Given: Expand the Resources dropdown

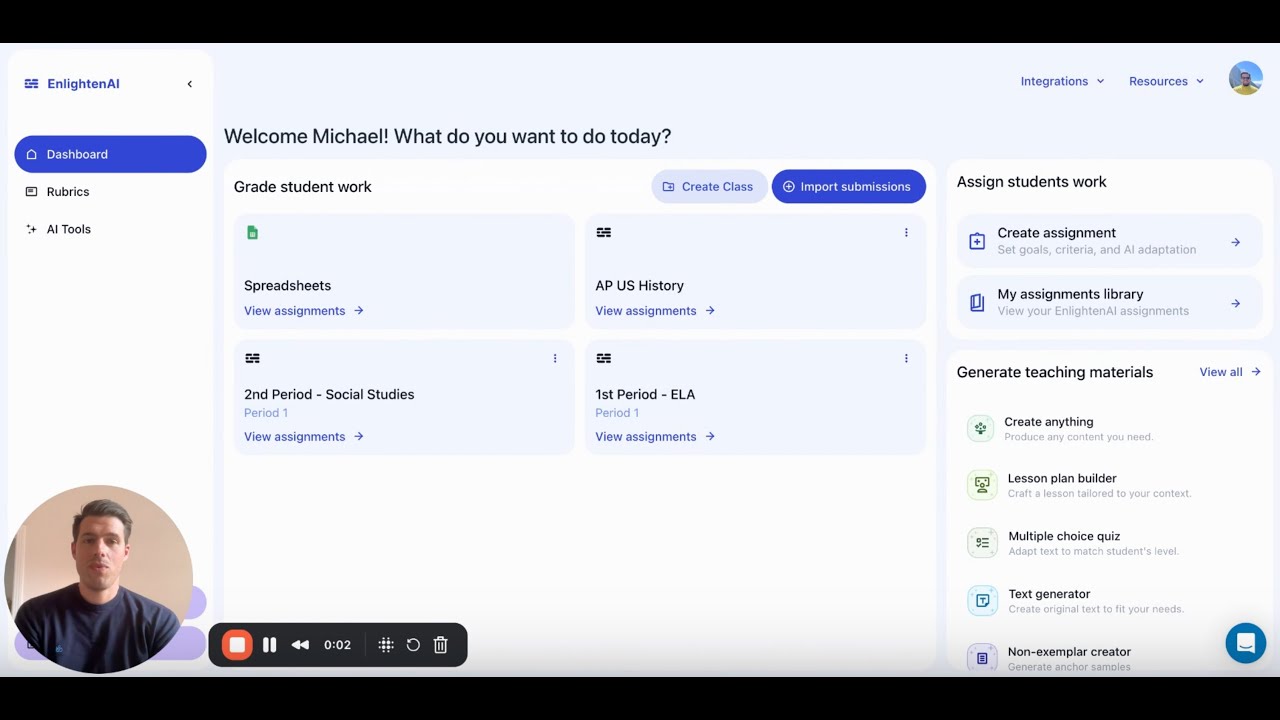Looking at the screenshot, I should (1166, 81).
